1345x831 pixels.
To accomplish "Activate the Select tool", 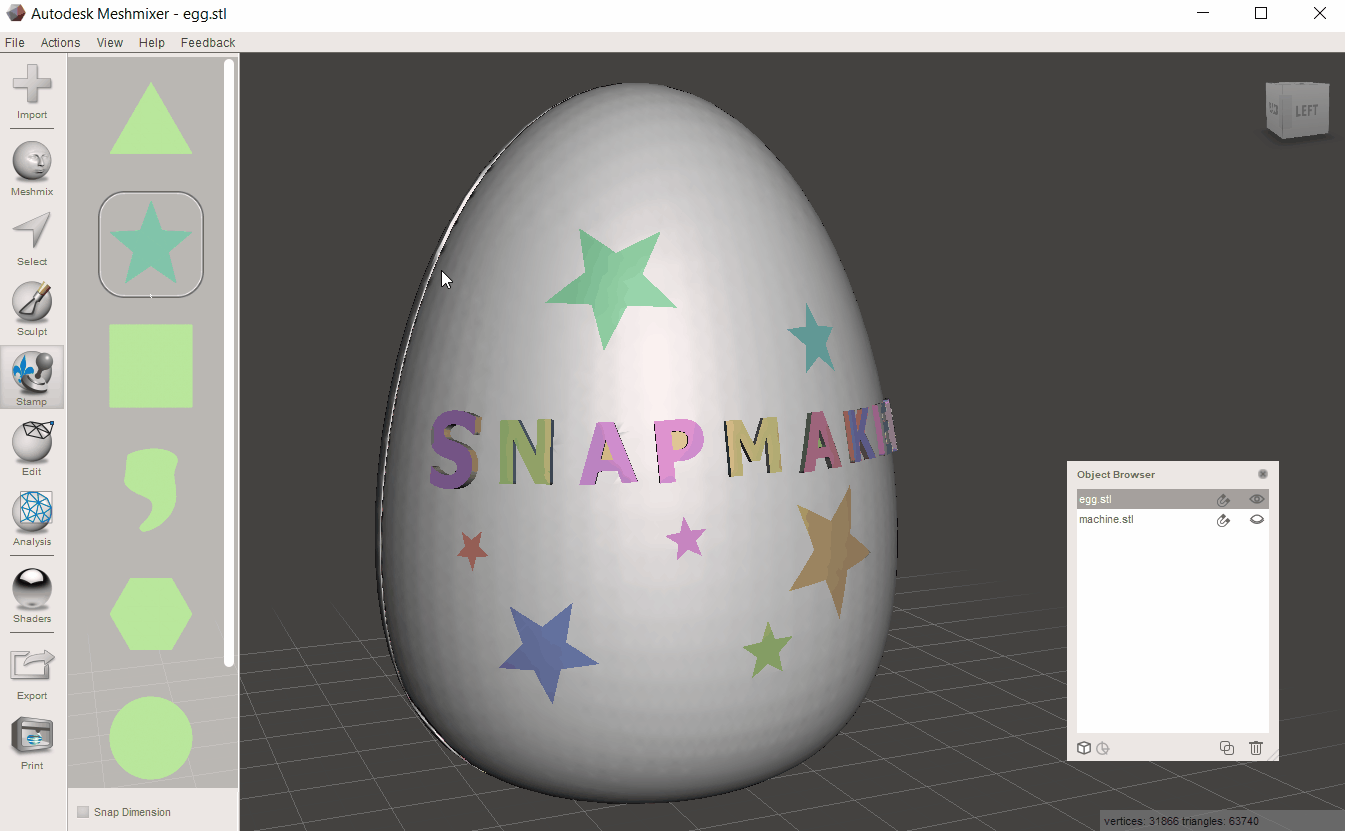I will (32, 239).
